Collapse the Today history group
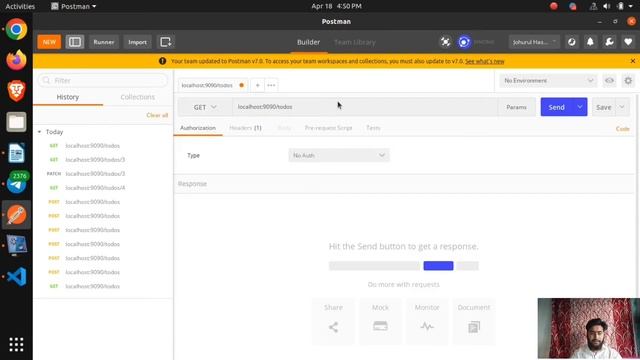The width and height of the screenshot is (640, 360). [40, 132]
